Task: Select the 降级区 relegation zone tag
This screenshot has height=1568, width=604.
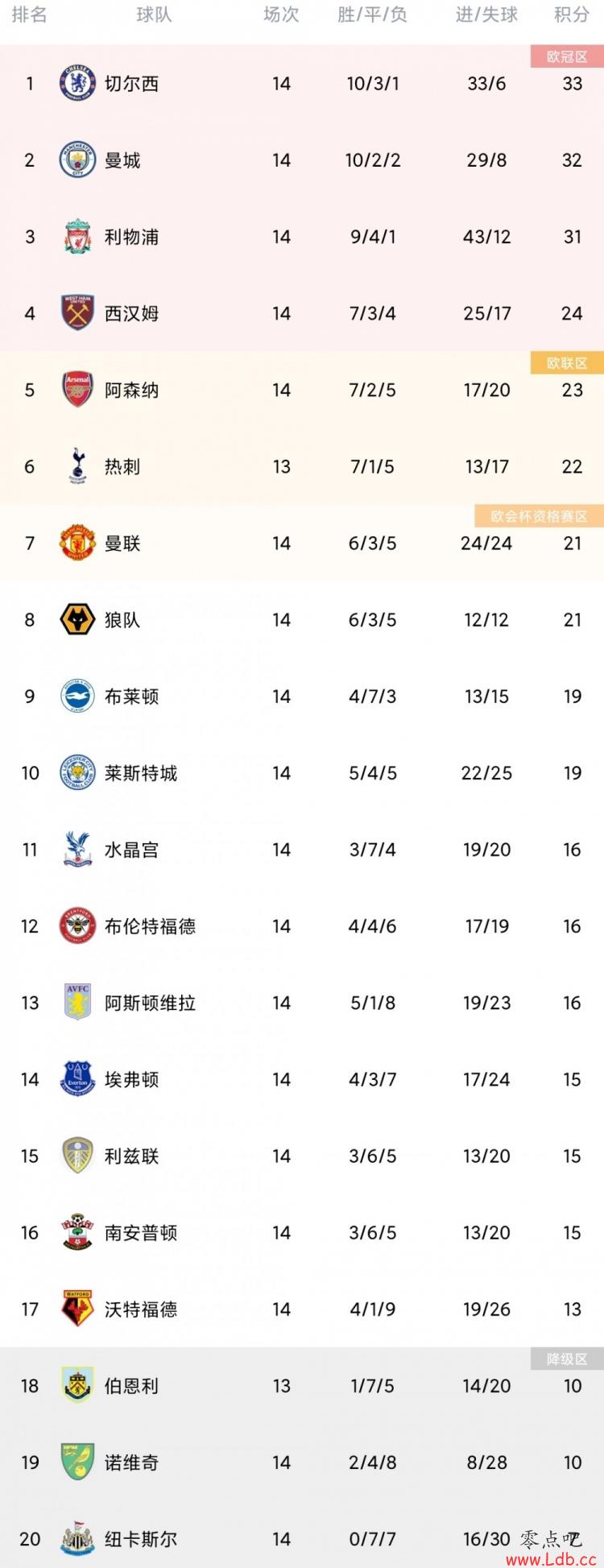Action: 567,1359
